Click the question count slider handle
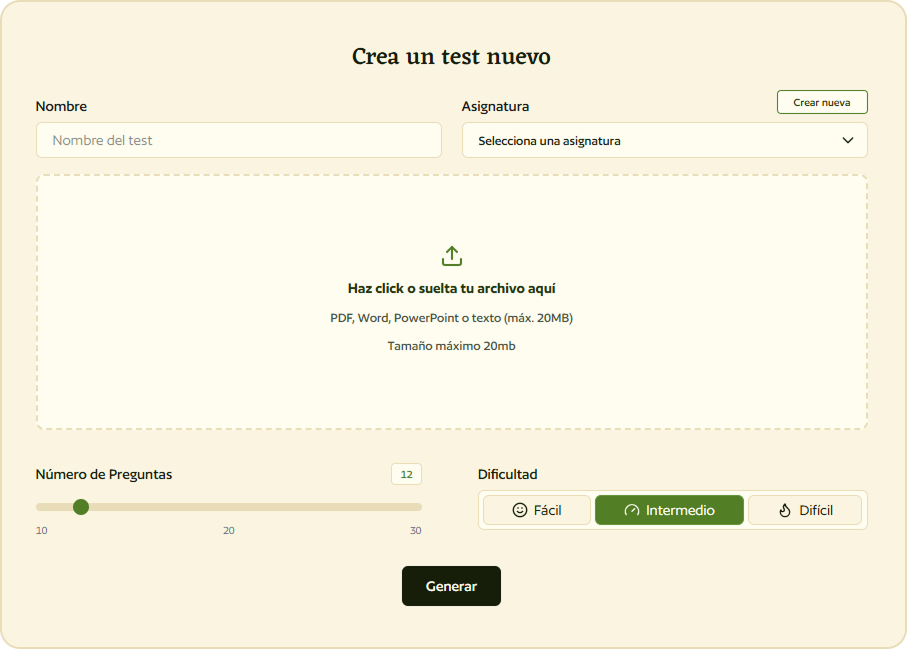This screenshot has width=907, height=649. tap(81, 507)
